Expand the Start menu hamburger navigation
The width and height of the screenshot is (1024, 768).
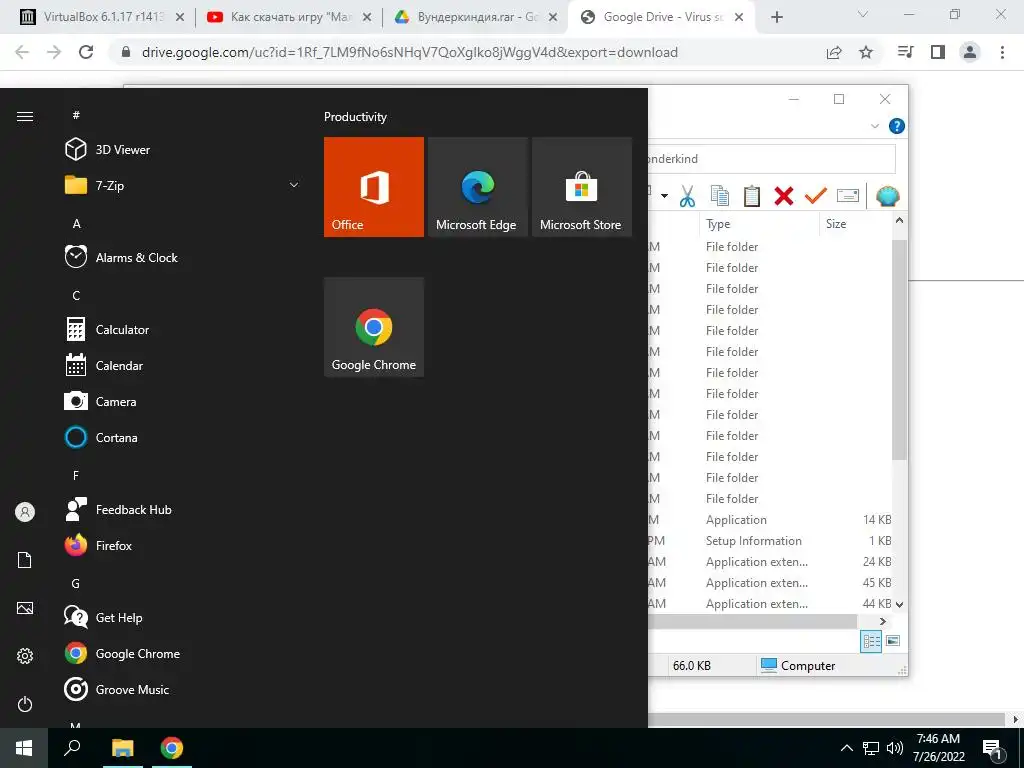25,116
